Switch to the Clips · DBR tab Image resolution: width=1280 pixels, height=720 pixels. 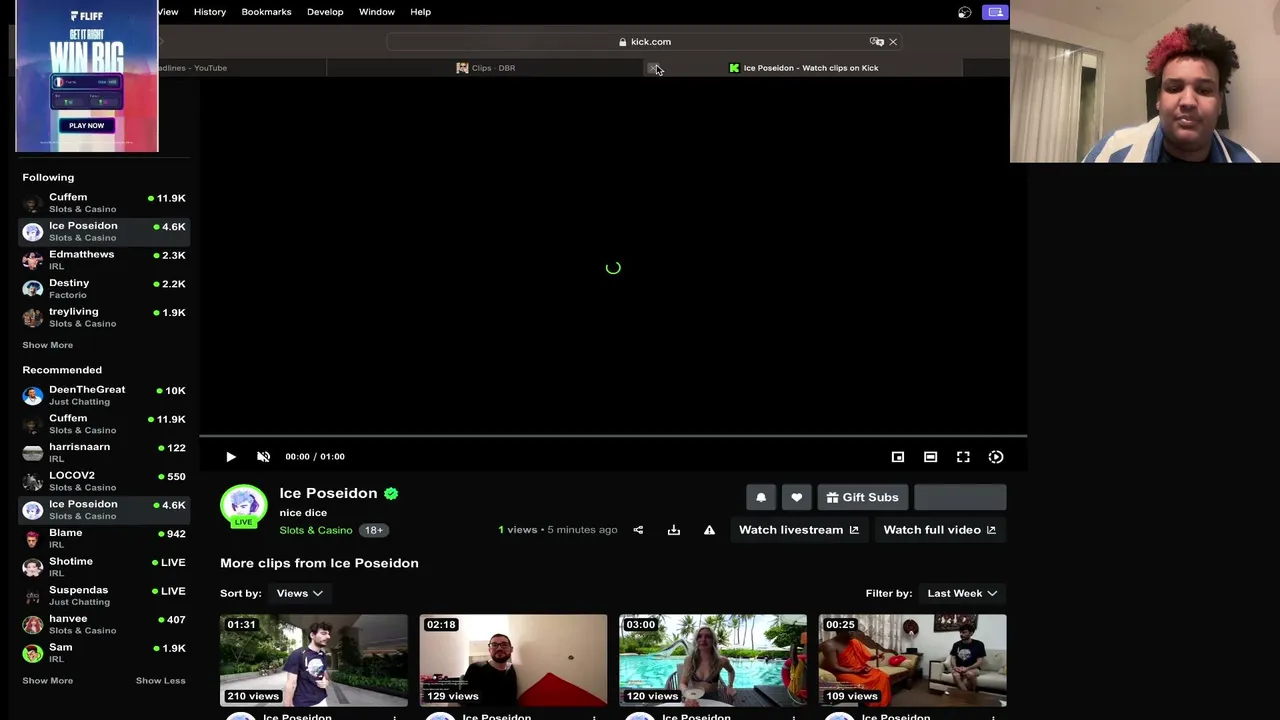click(486, 68)
